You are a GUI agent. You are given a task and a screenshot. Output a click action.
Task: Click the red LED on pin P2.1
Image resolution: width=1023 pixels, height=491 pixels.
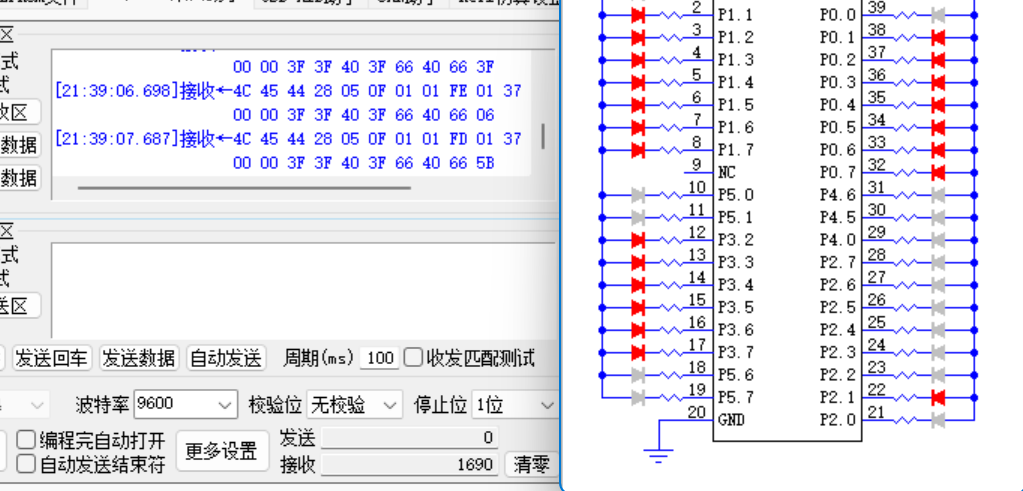click(938, 397)
